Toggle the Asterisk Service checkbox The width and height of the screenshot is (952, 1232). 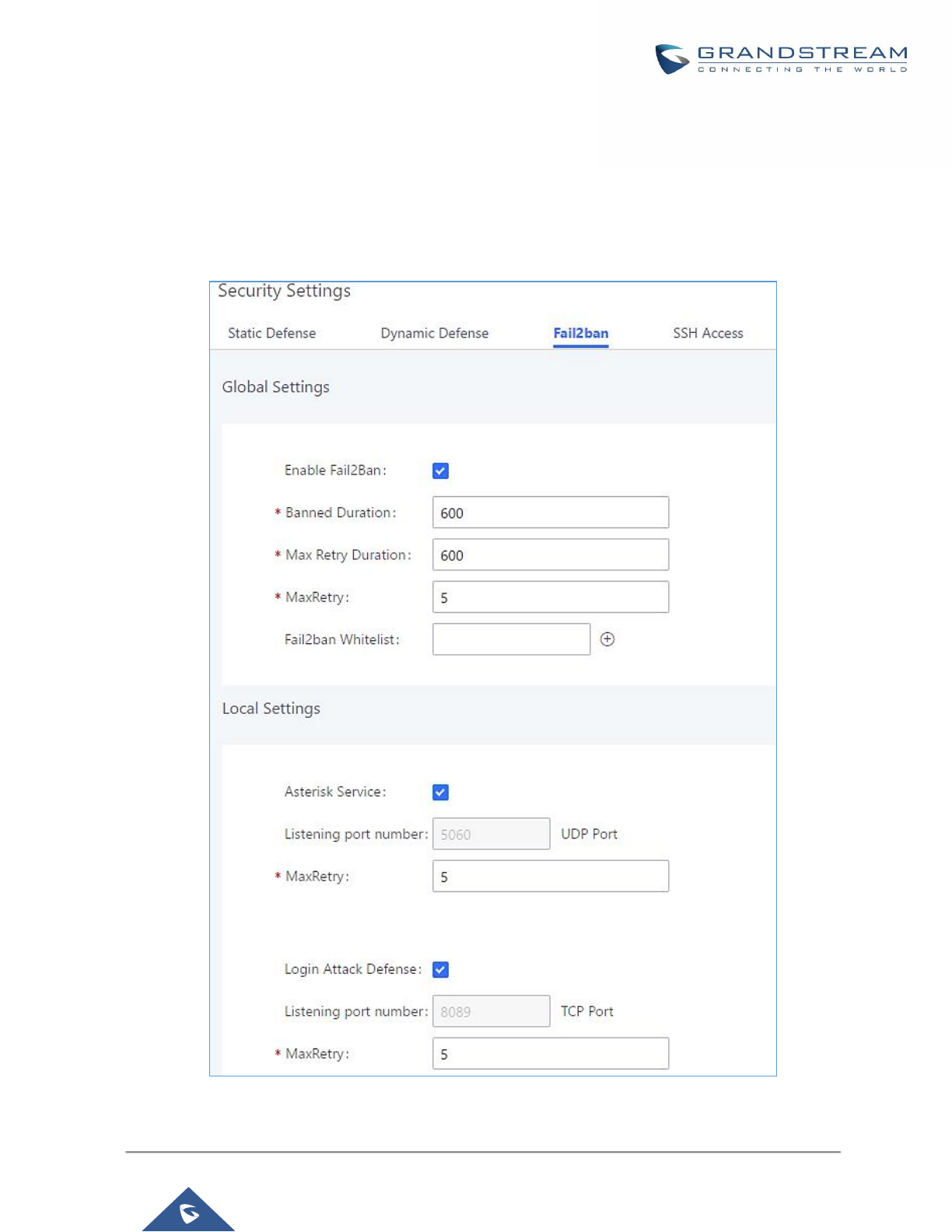[440, 792]
